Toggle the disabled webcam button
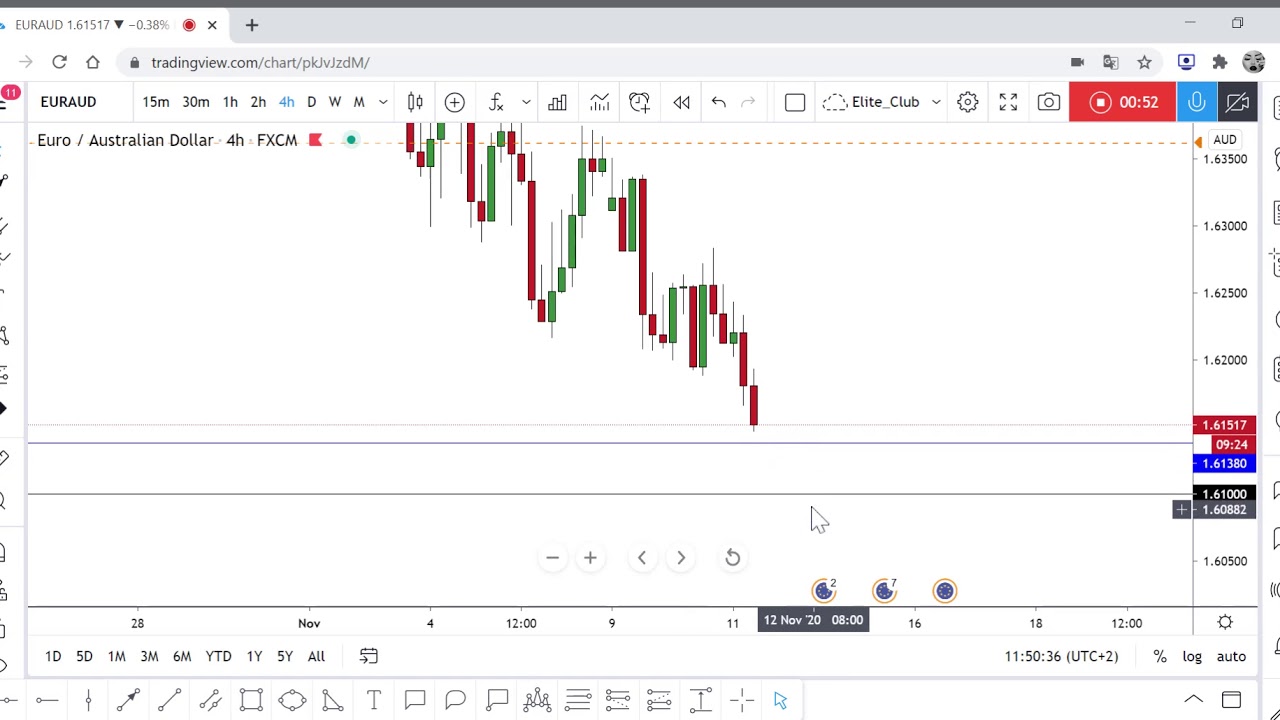Image resolution: width=1280 pixels, height=720 pixels. (1237, 102)
